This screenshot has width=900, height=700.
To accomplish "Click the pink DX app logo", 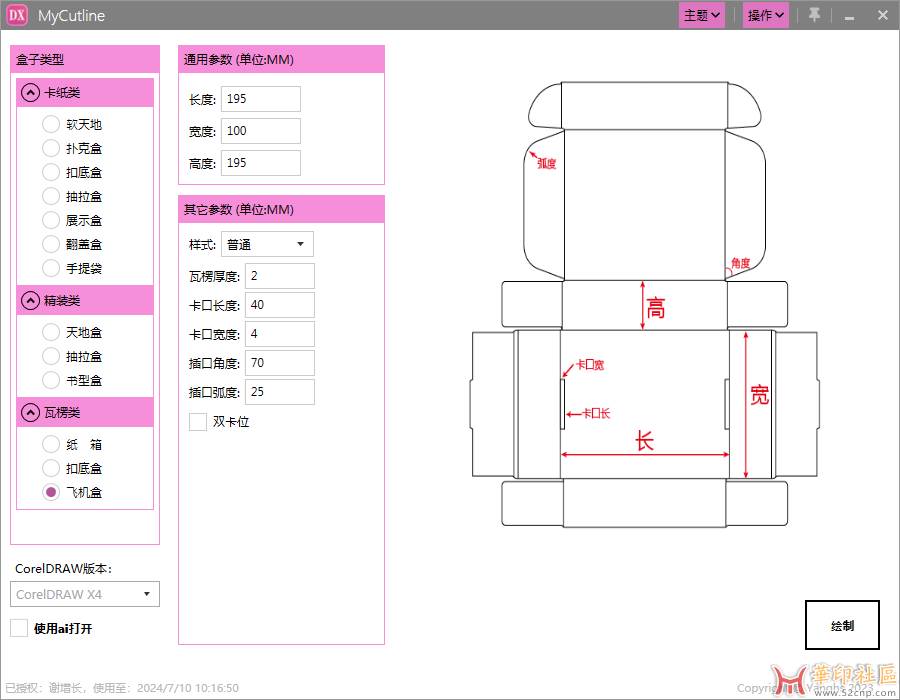I will (x=17, y=15).
